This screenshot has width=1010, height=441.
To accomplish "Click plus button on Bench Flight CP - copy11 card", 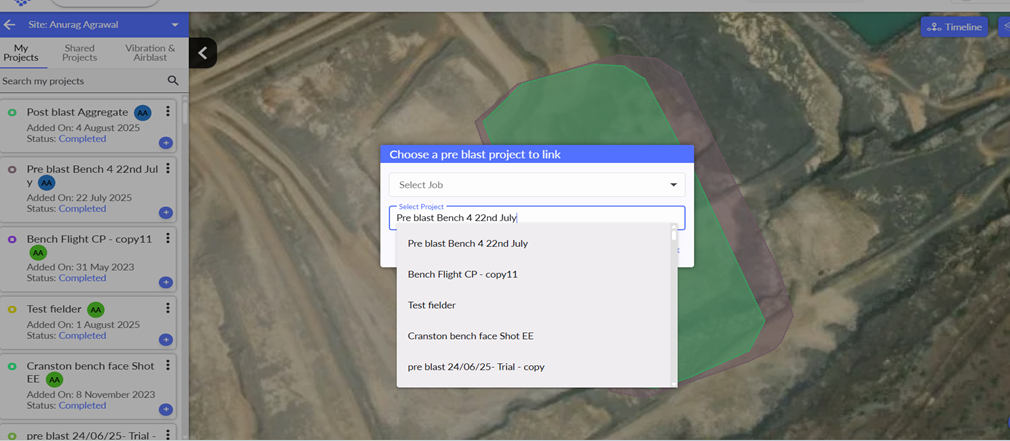I will click(166, 282).
